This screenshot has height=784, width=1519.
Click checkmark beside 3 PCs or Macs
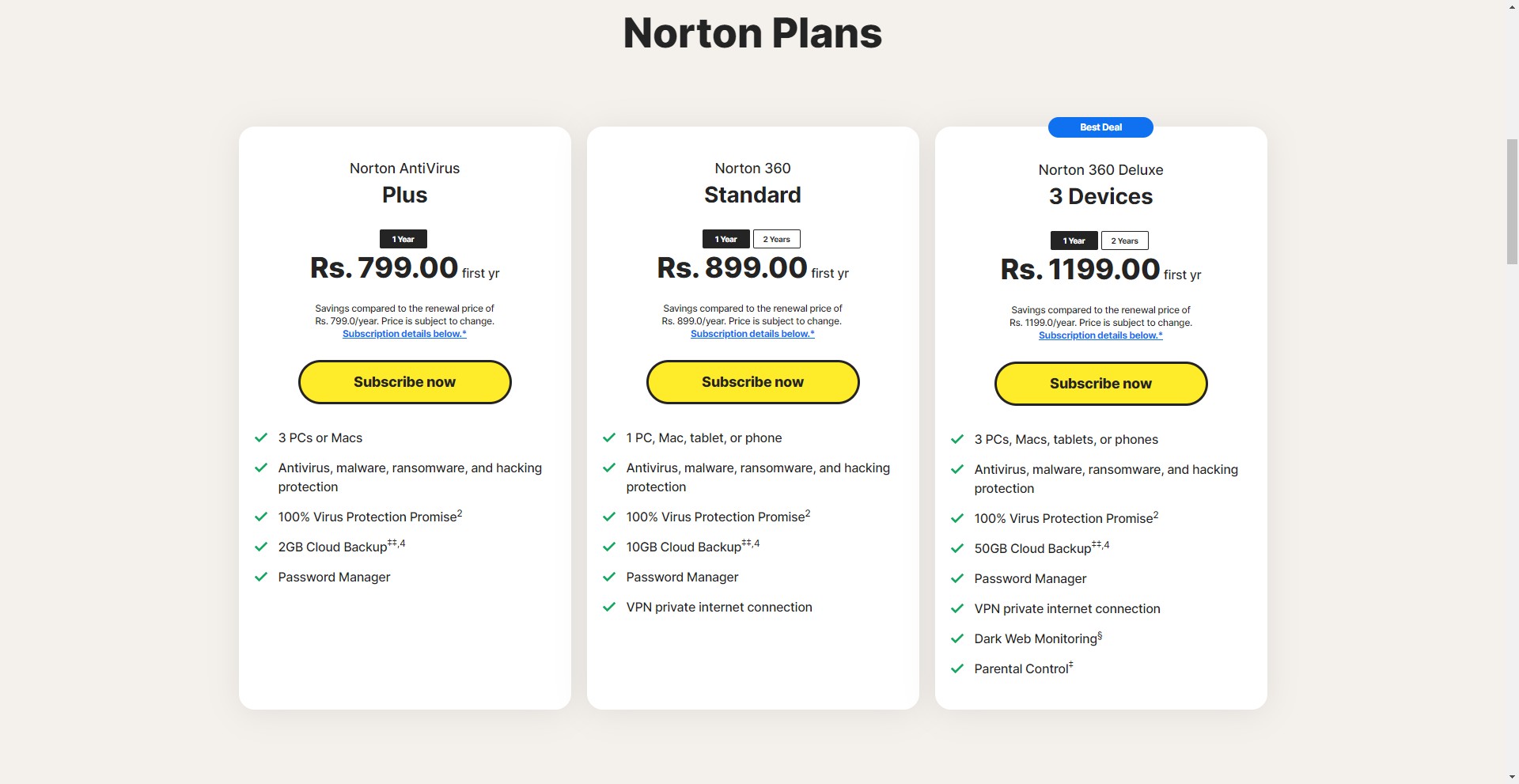[x=261, y=437]
